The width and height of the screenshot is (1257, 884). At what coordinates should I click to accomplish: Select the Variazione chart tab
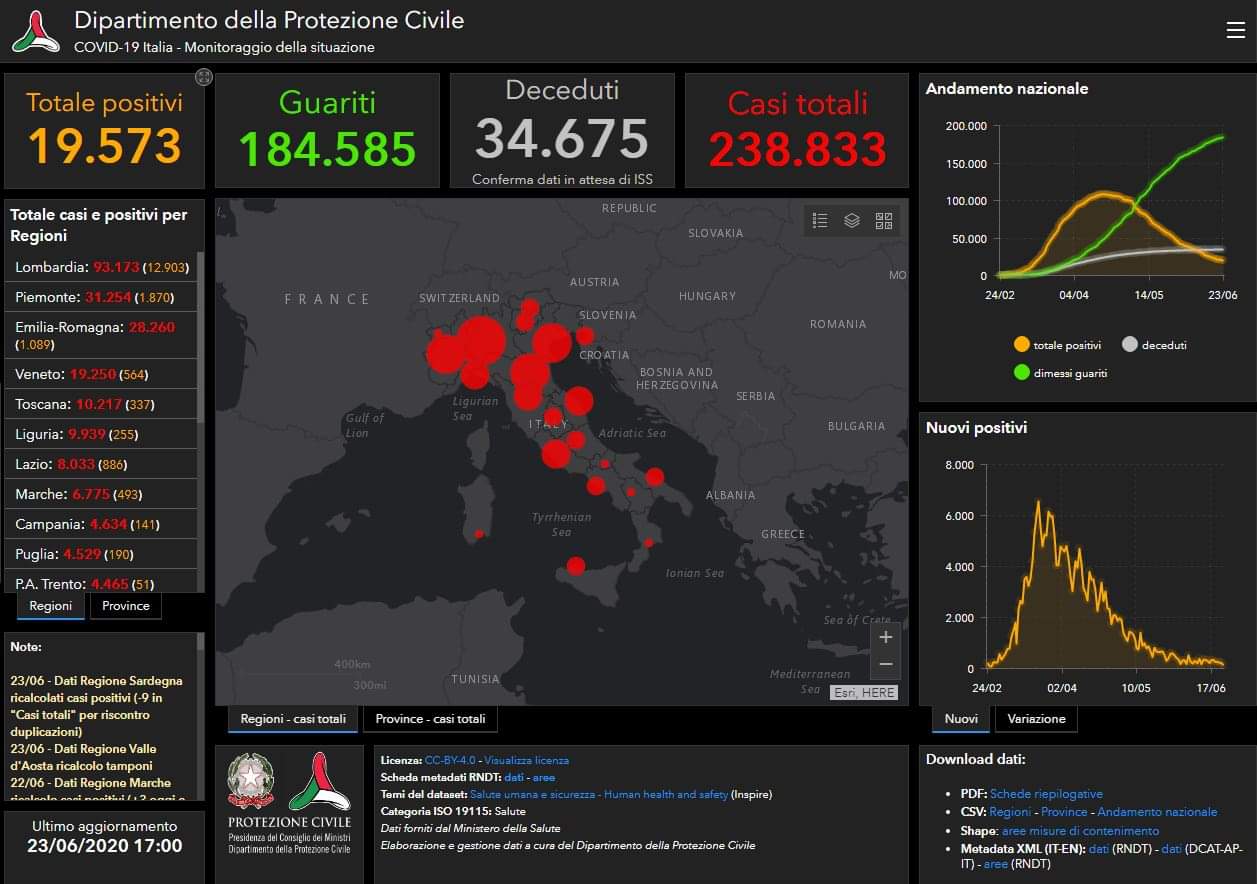(1036, 719)
